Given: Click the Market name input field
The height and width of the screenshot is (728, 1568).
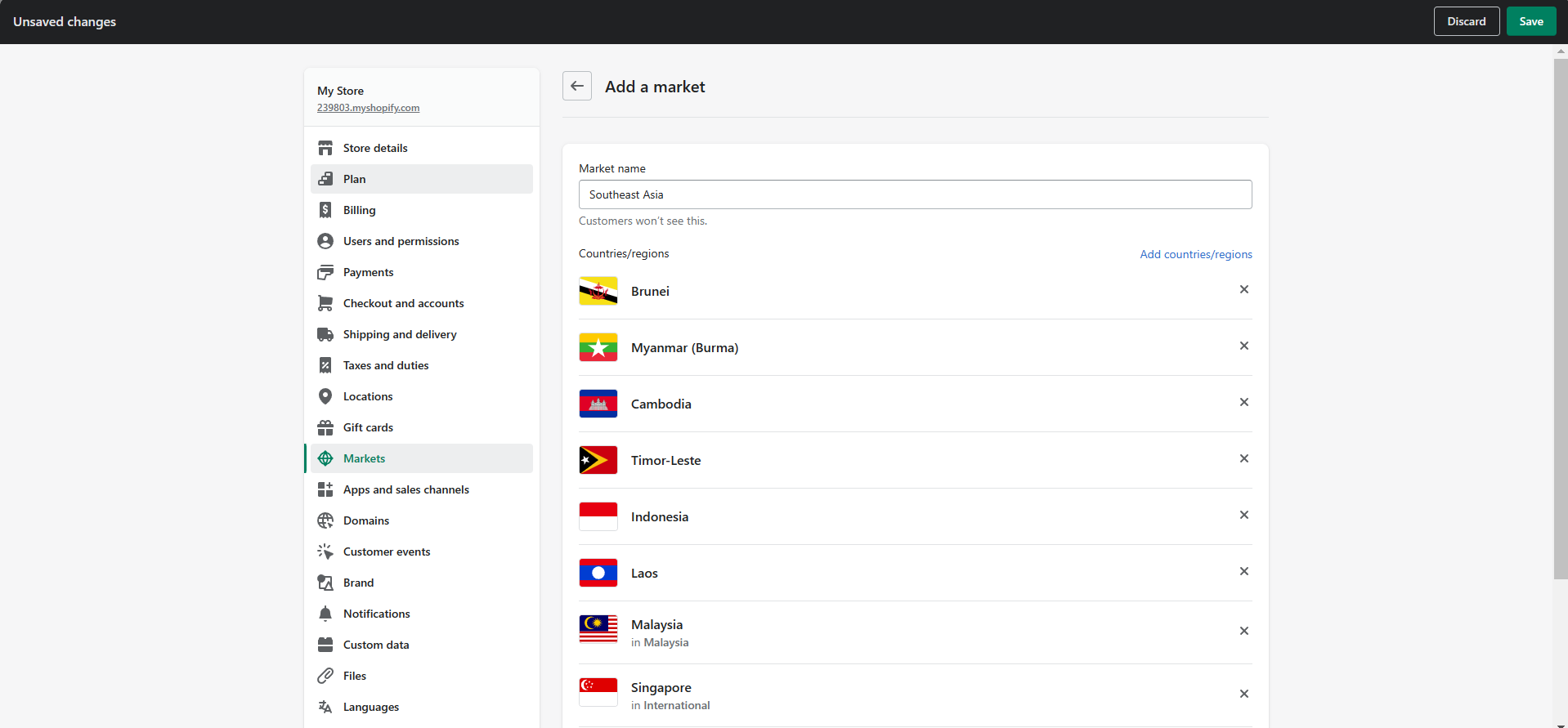Looking at the screenshot, I should (916, 194).
